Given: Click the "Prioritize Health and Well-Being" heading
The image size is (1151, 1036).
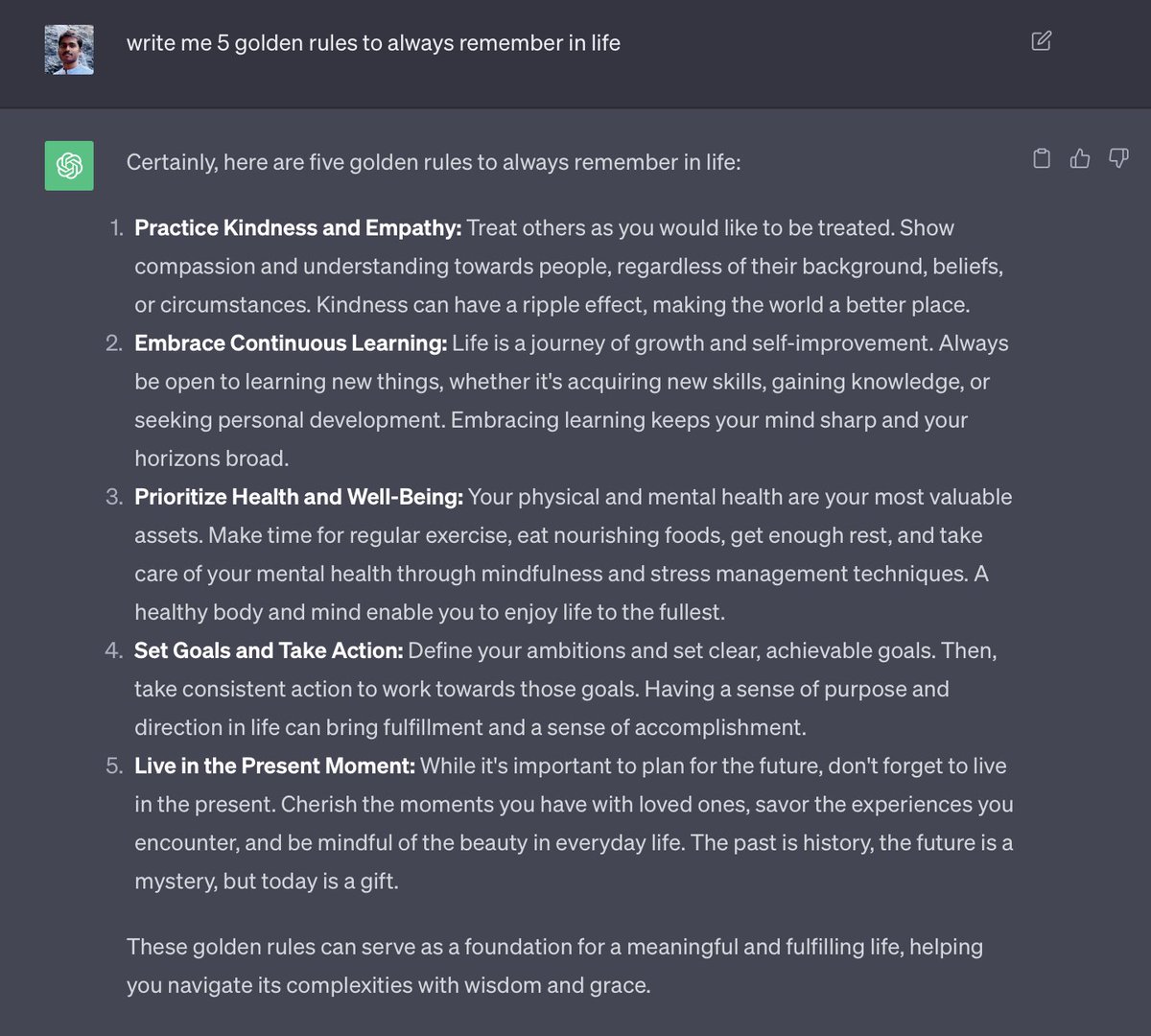Looking at the screenshot, I should (298, 497).
